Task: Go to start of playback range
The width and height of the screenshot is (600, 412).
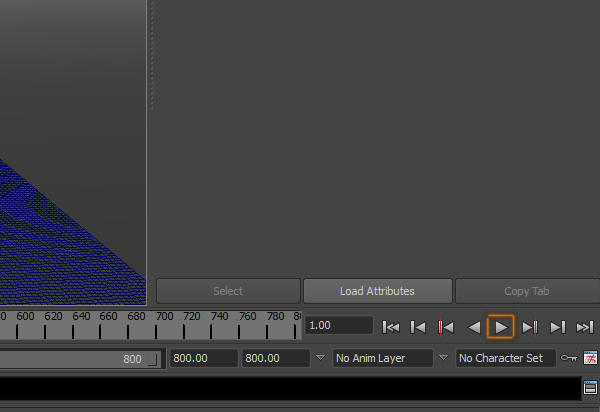Action: coord(392,327)
